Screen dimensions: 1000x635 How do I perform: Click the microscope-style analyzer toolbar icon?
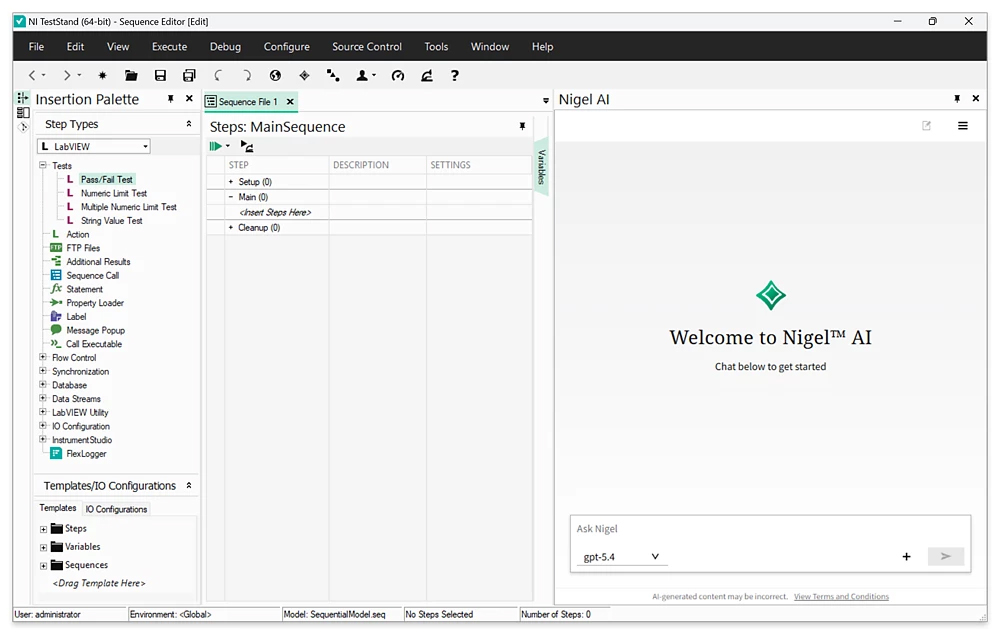[427, 75]
